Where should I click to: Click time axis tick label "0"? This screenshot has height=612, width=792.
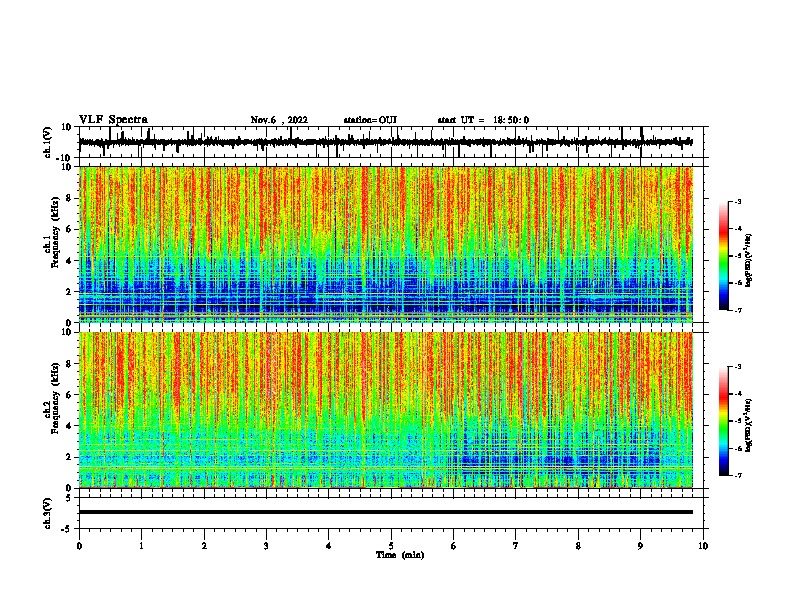coord(79,546)
